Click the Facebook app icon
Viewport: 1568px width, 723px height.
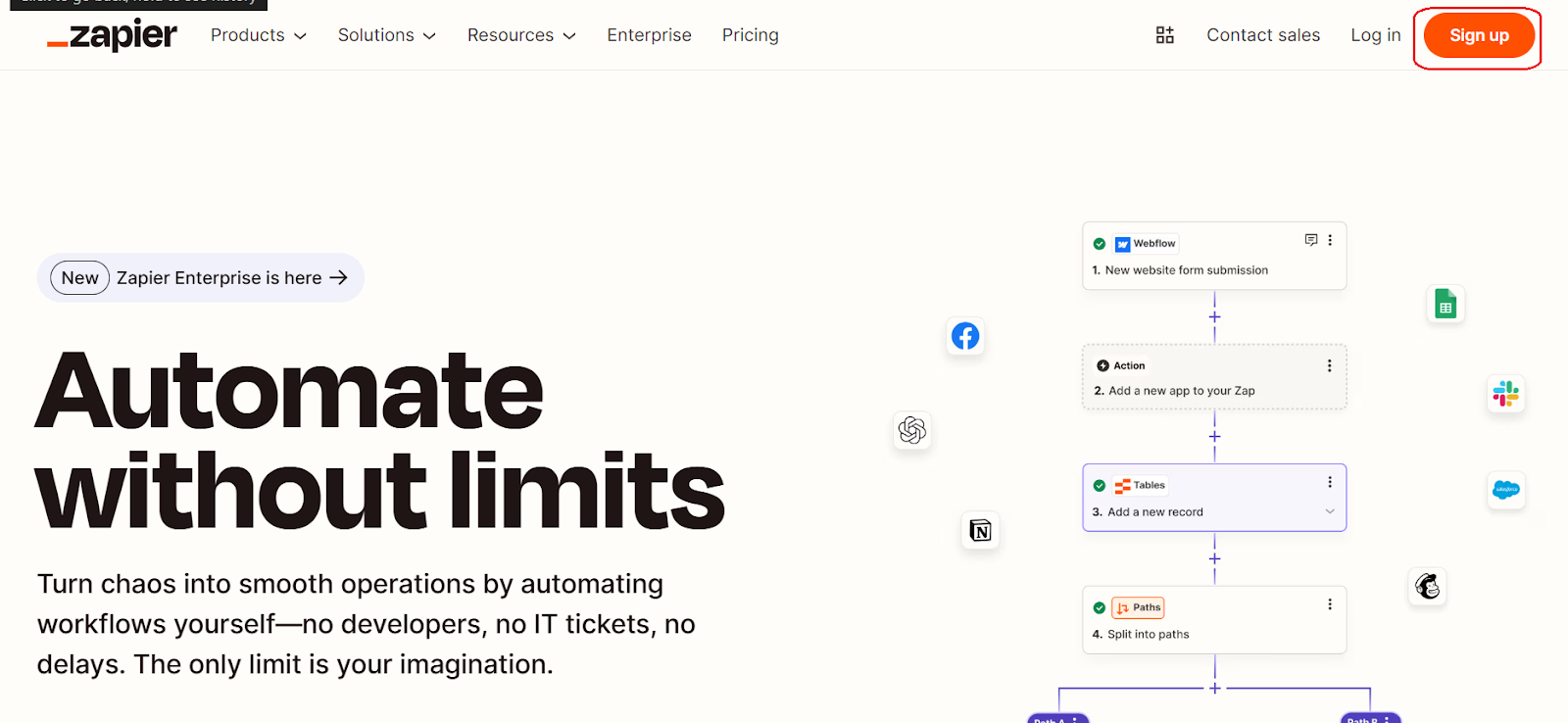(965, 336)
